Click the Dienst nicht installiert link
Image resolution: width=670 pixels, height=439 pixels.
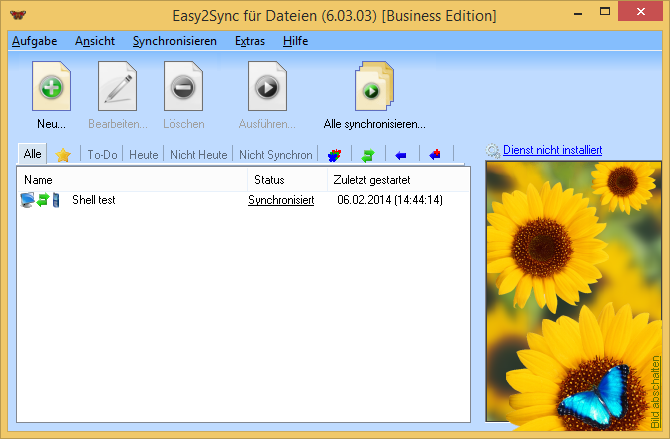coord(552,151)
